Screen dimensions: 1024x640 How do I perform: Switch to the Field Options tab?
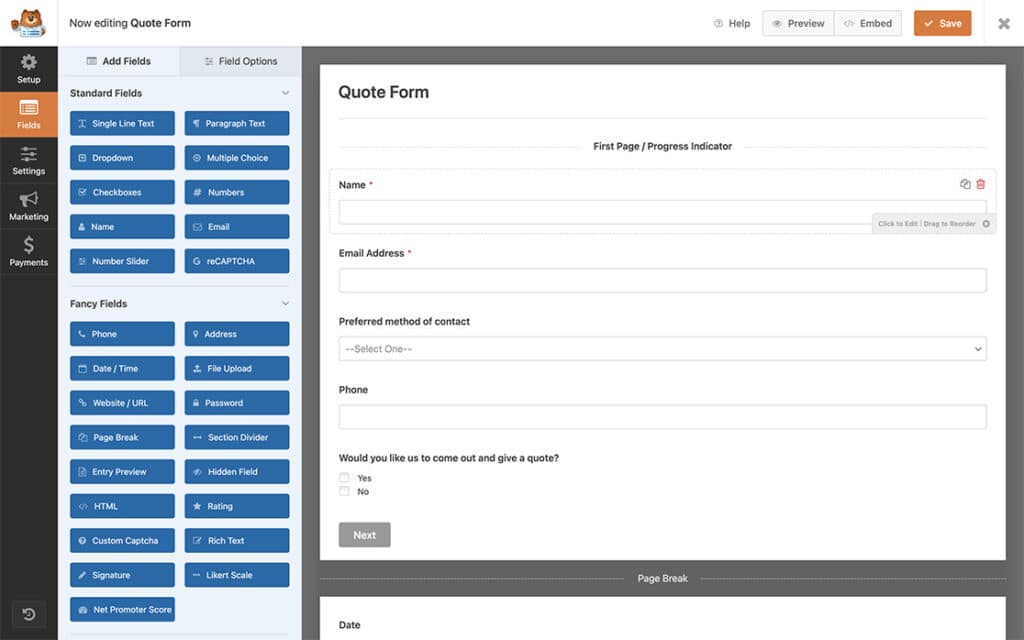click(x=240, y=61)
